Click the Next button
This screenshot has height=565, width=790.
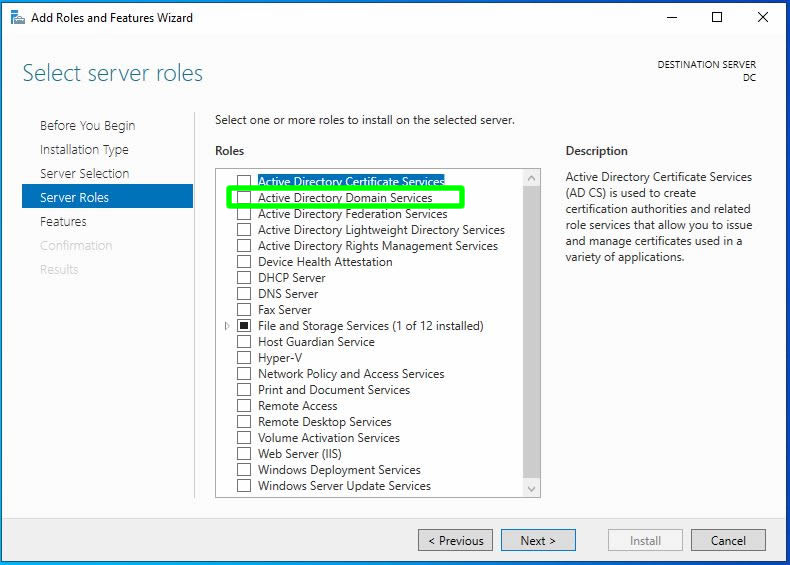coord(537,540)
